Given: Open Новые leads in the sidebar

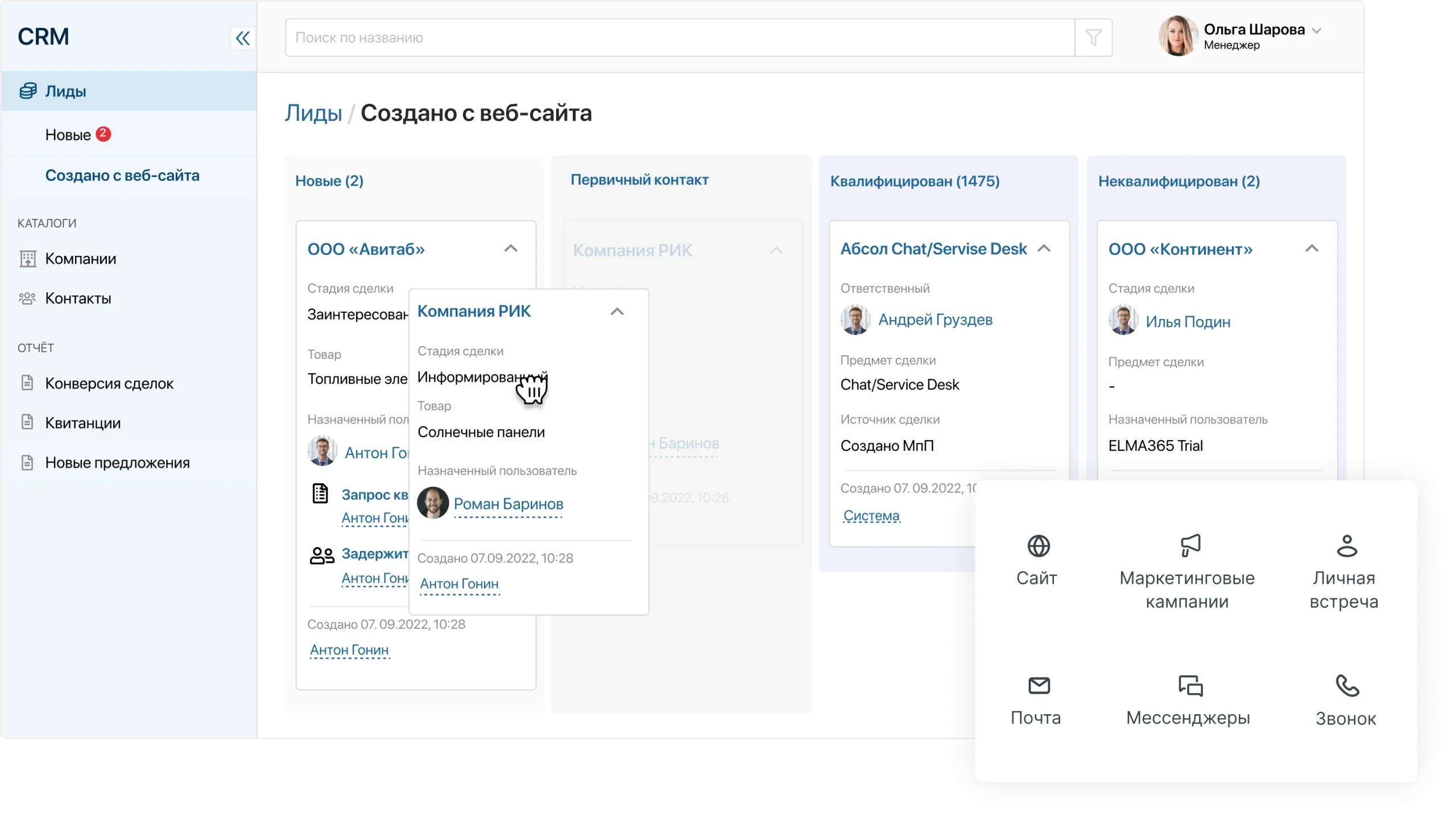Looking at the screenshot, I should (x=68, y=135).
